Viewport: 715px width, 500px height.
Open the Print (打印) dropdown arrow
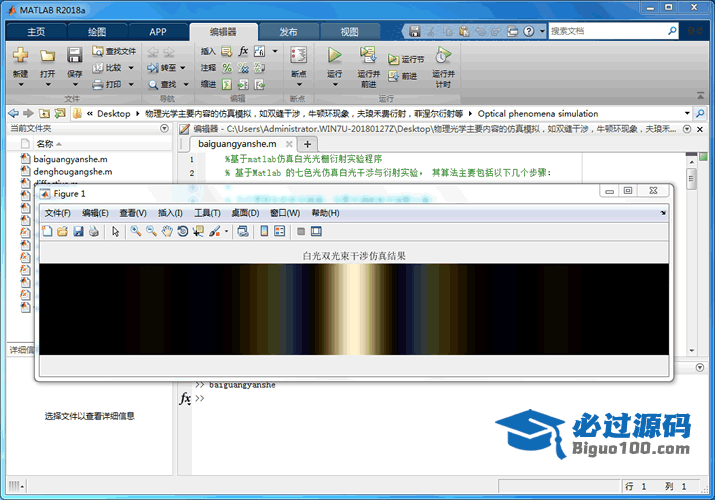coord(131,84)
